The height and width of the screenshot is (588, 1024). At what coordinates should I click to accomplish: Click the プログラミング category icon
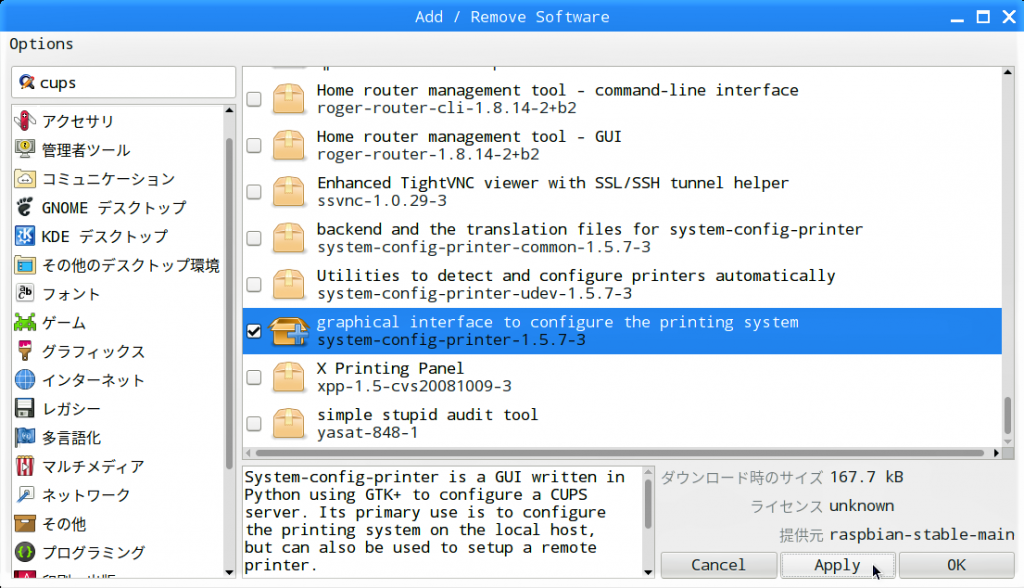[25, 552]
